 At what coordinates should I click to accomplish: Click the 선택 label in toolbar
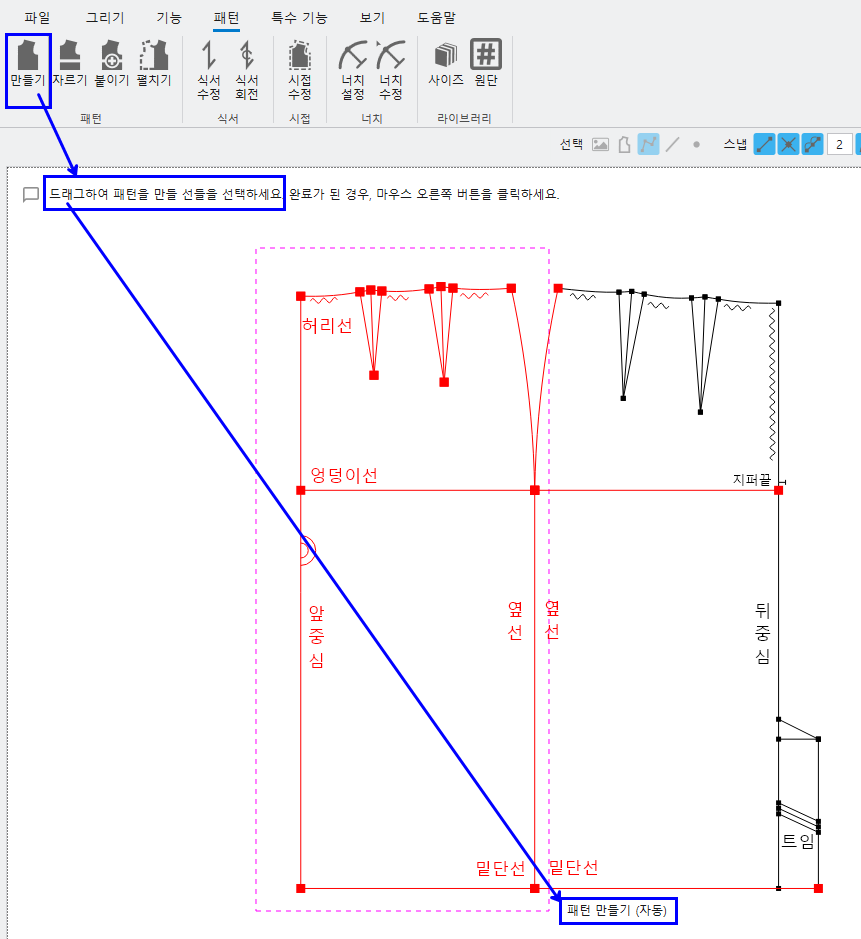pyautogui.click(x=571, y=144)
